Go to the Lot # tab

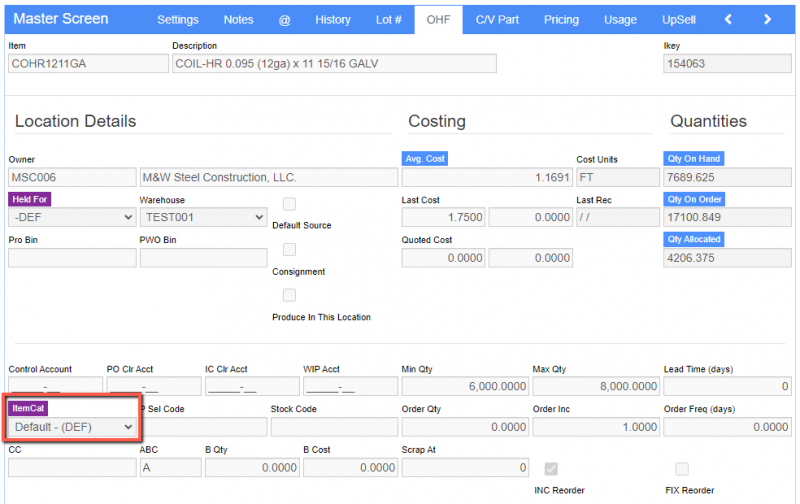(x=387, y=19)
